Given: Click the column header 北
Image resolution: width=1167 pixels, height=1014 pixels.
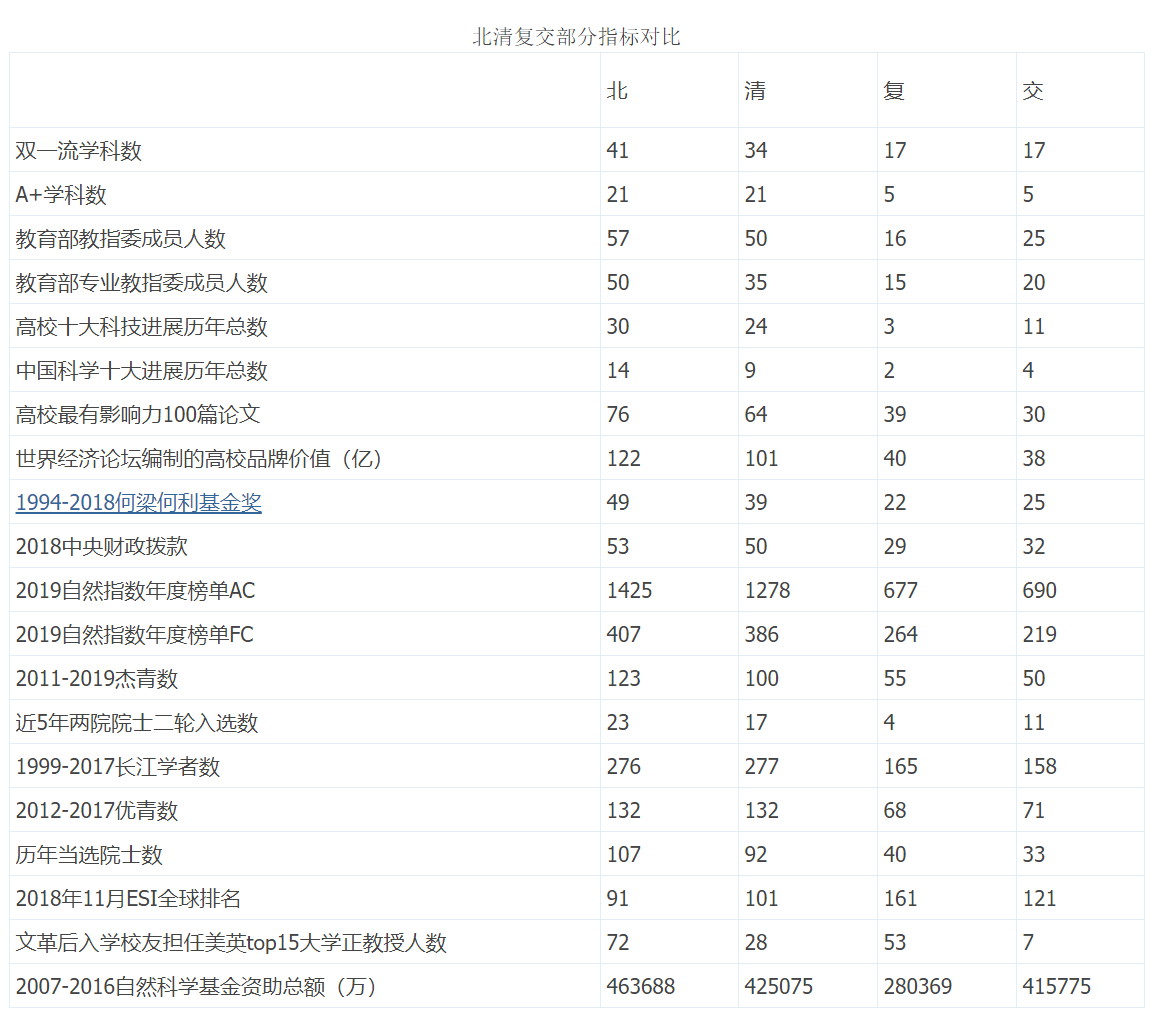Looking at the screenshot, I should click(x=617, y=91).
